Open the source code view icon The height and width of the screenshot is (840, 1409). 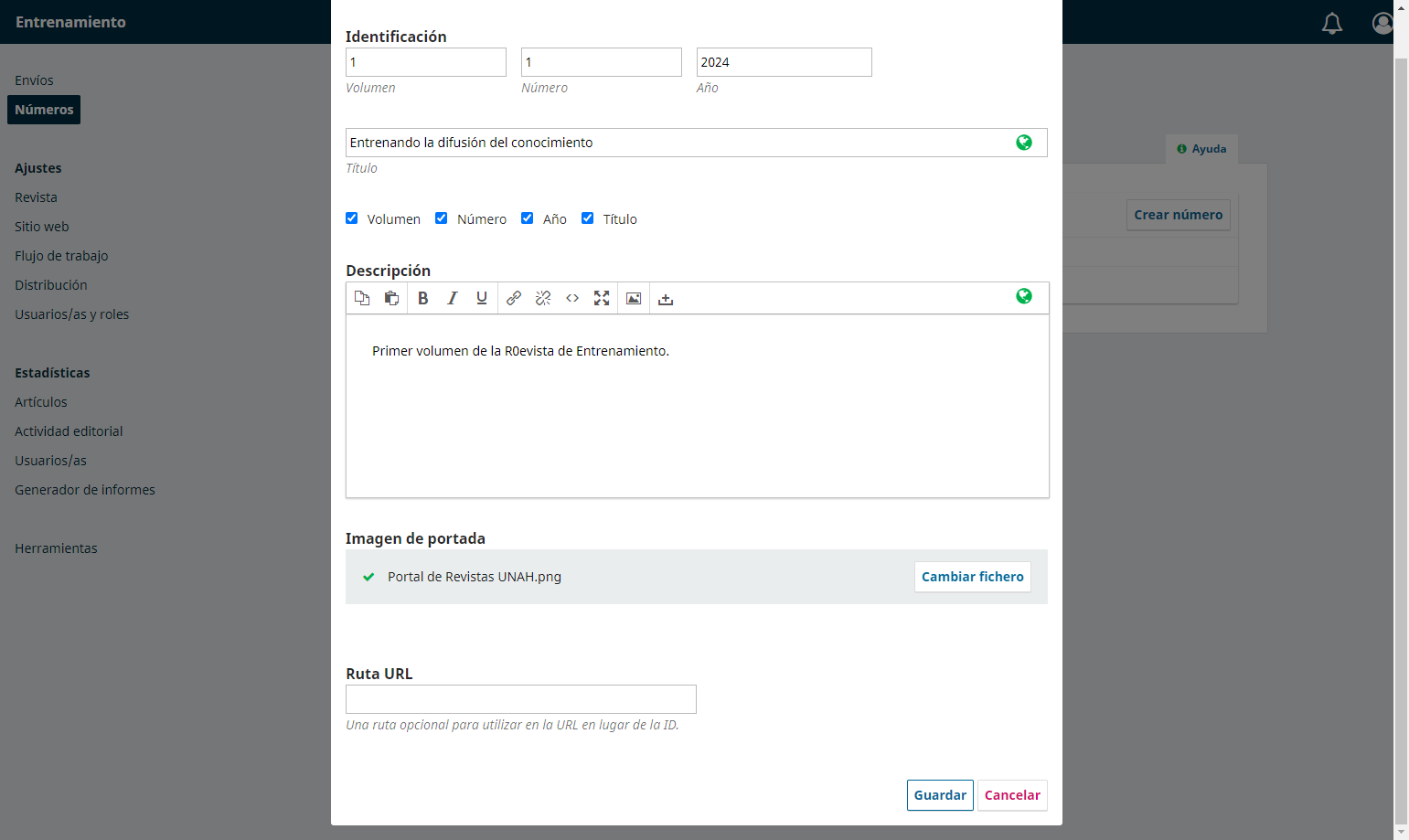572,298
